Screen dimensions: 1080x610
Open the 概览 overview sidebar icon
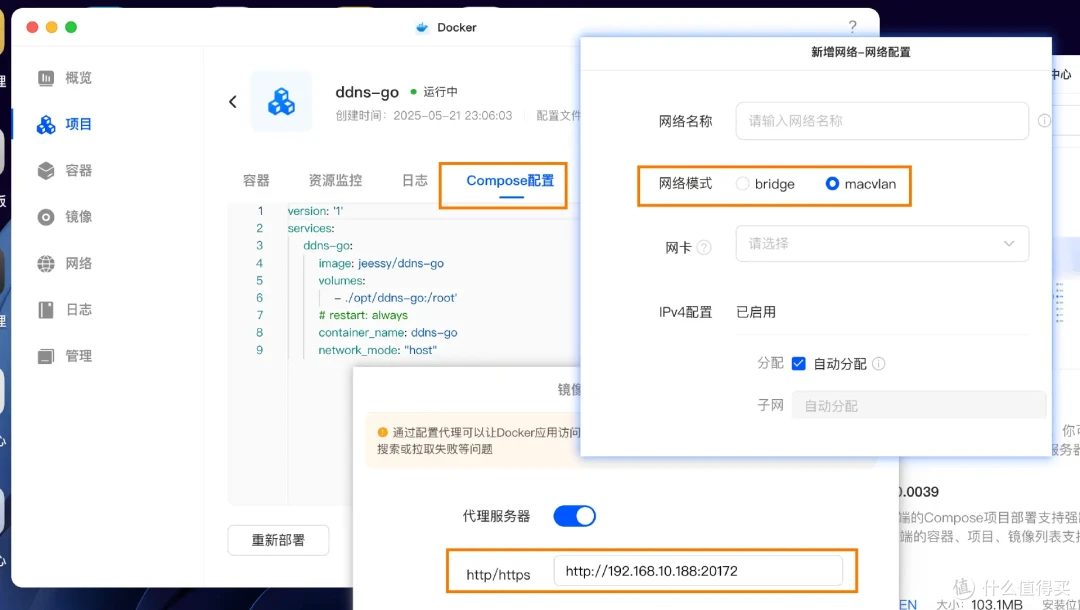click(46, 78)
